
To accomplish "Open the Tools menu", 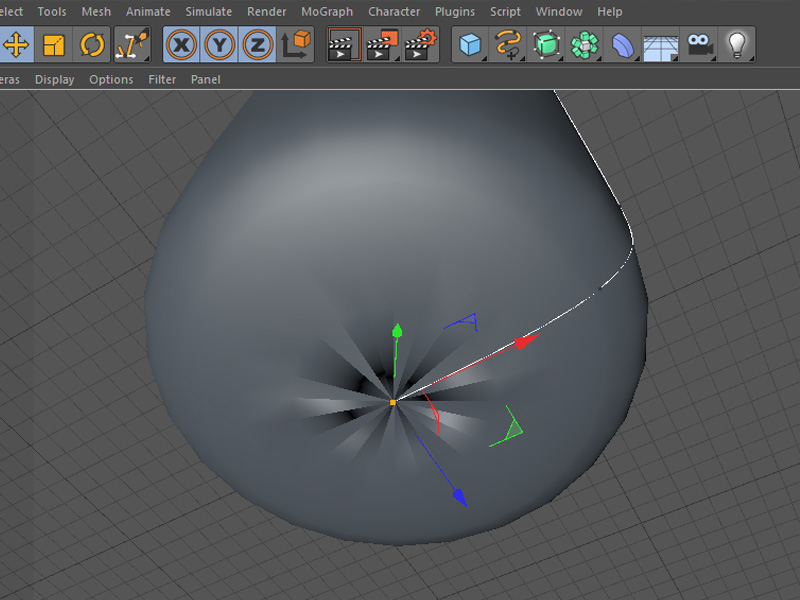I will [52, 11].
